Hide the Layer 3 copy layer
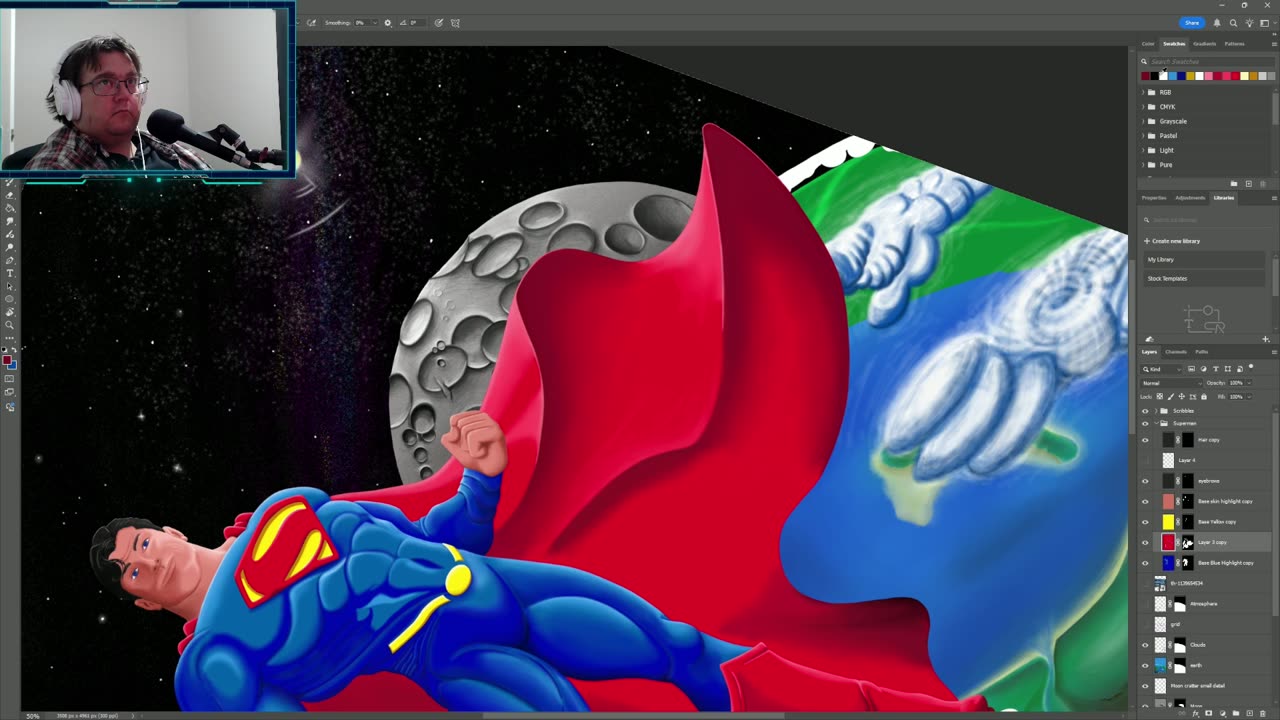This screenshot has height=720, width=1280. (x=1146, y=542)
